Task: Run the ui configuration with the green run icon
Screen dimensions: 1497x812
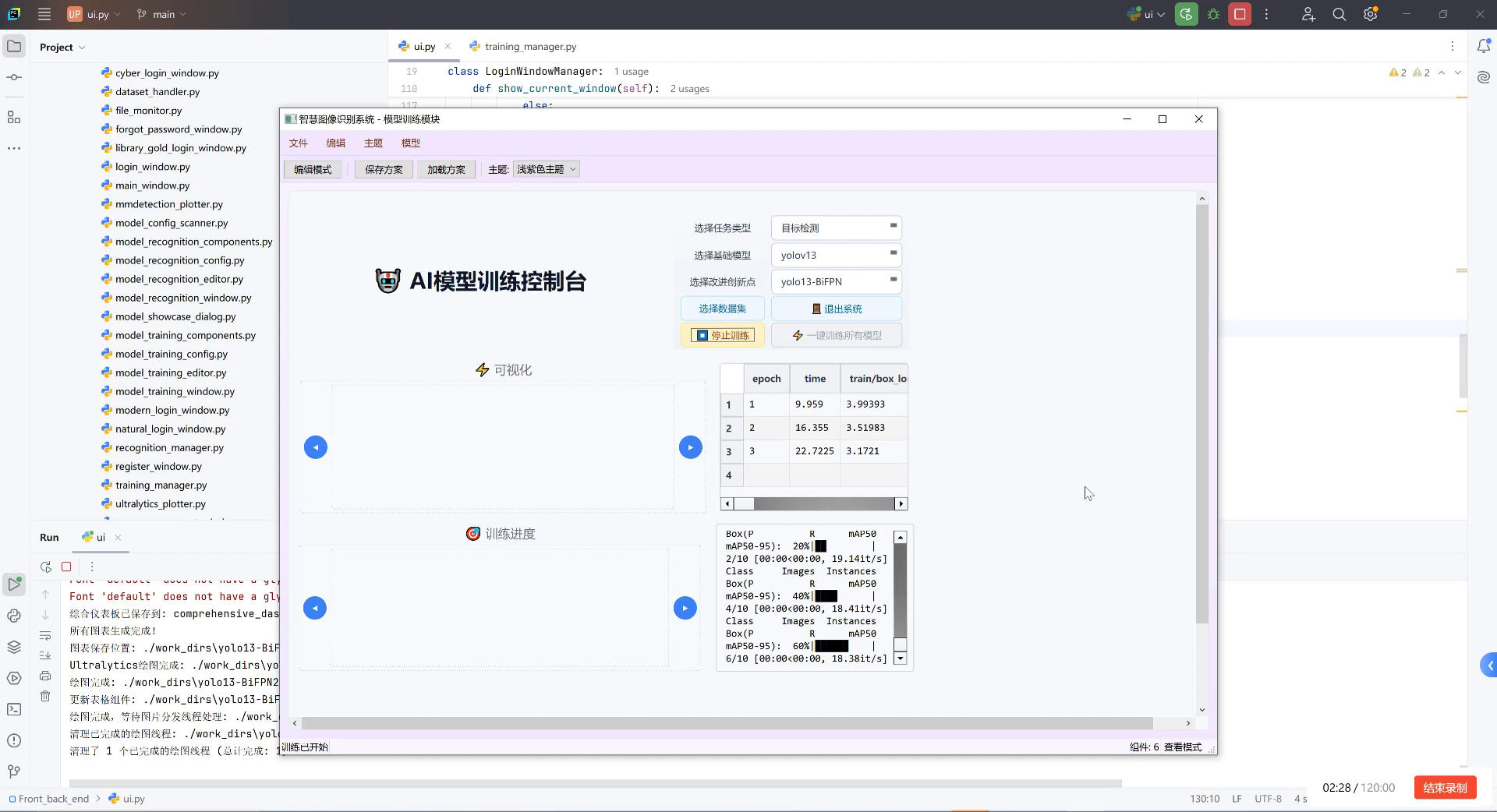Action: click(x=1186, y=14)
